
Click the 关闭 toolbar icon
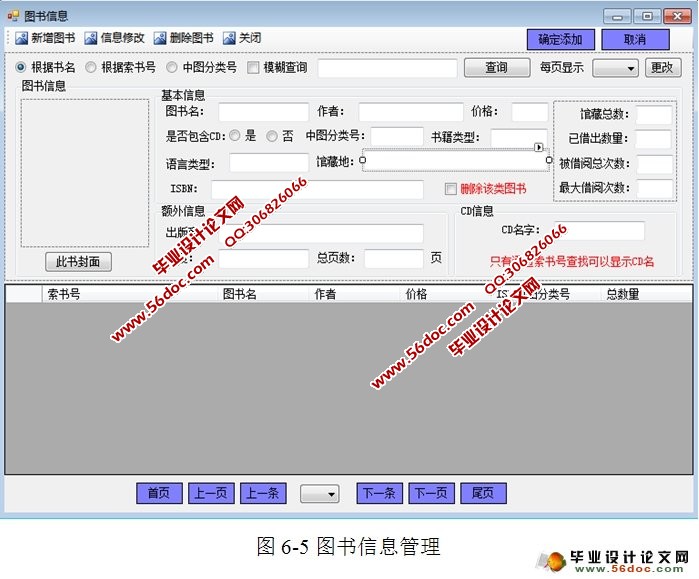[229, 38]
